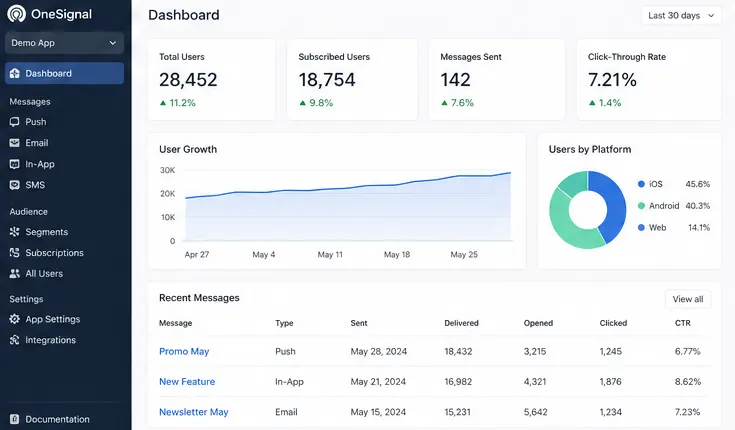Screen dimensions: 735x430
Task: Open the Documentation link
Action: [x=57, y=419]
